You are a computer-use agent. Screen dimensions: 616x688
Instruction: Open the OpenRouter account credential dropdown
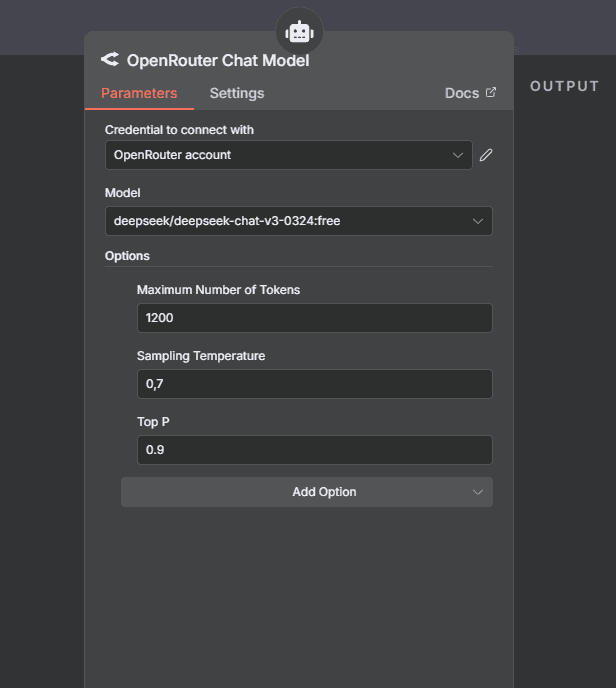tap(289, 155)
